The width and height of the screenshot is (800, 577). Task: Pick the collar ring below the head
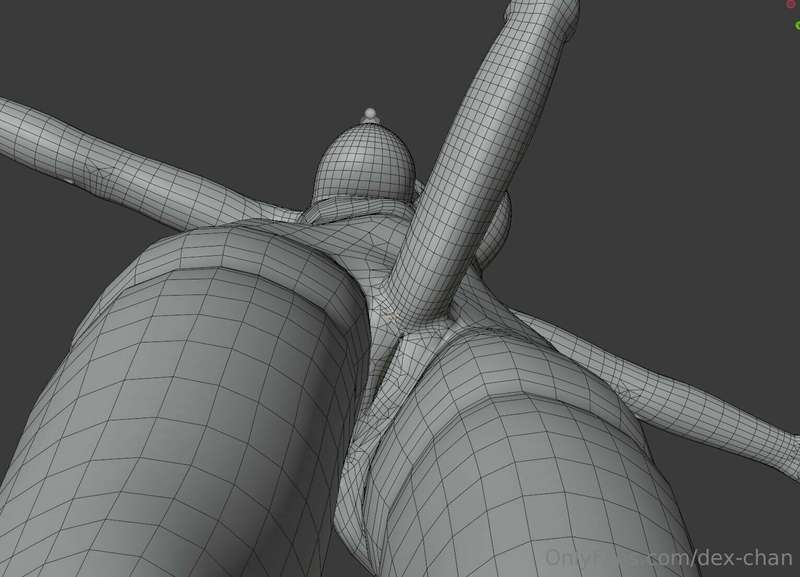click(357, 208)
